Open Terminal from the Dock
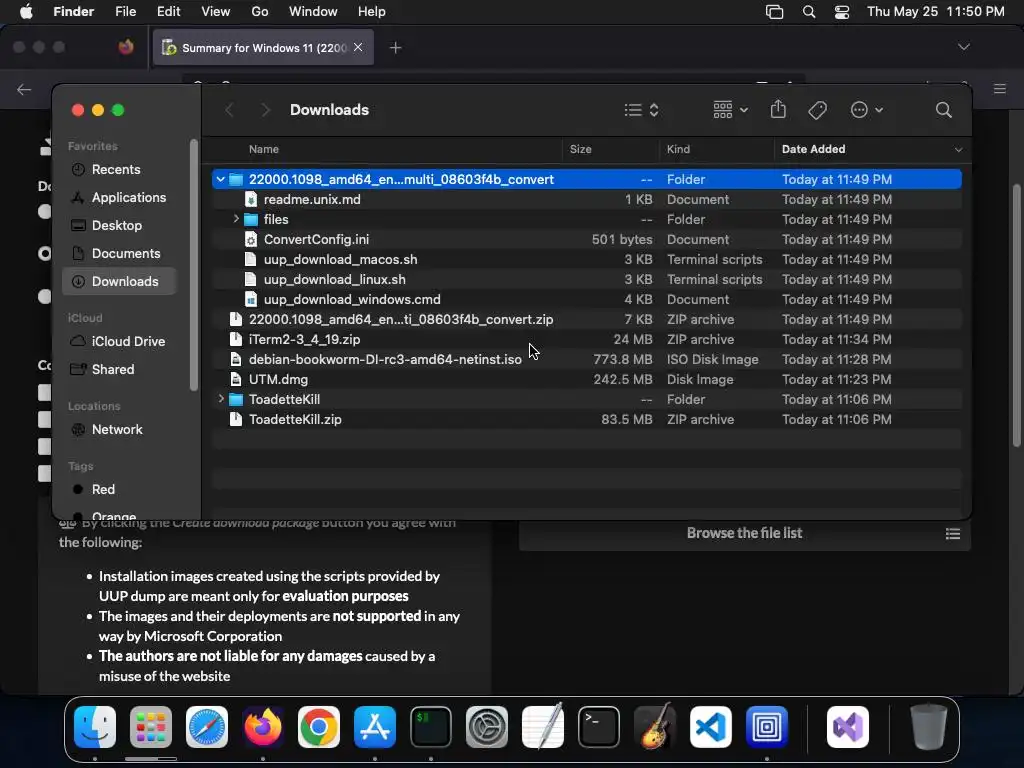The image size is (1024, 768). (599, 727)
